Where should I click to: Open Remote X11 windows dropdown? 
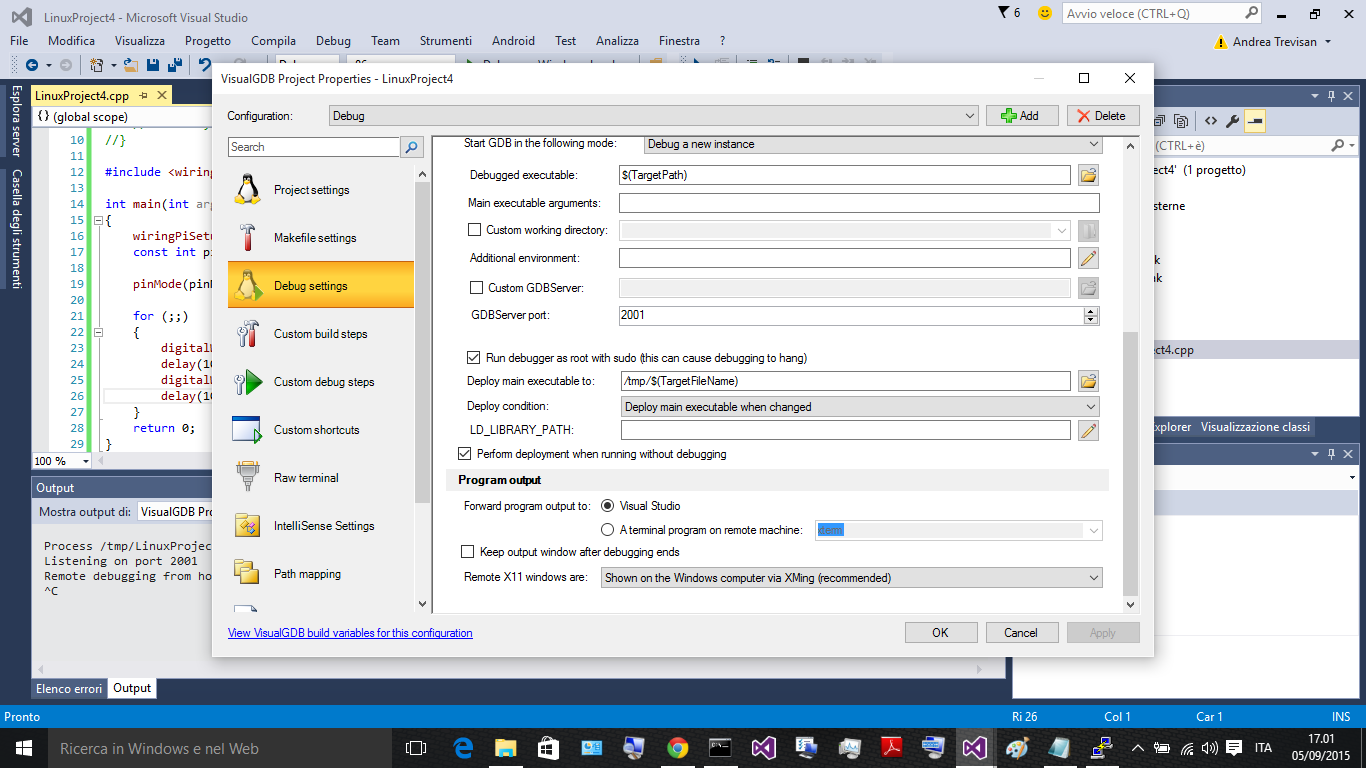852,577
